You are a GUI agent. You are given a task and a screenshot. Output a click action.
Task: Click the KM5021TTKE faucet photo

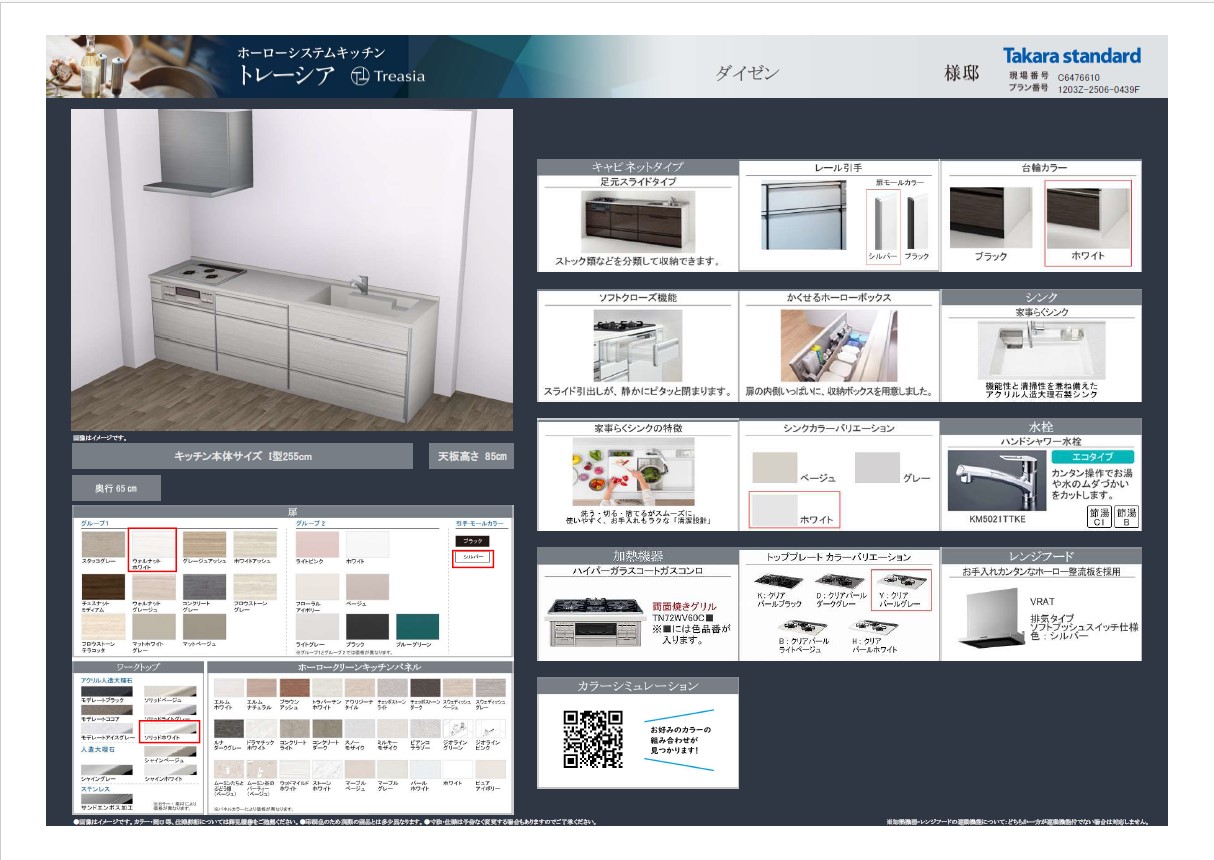(x=996, y=481)
